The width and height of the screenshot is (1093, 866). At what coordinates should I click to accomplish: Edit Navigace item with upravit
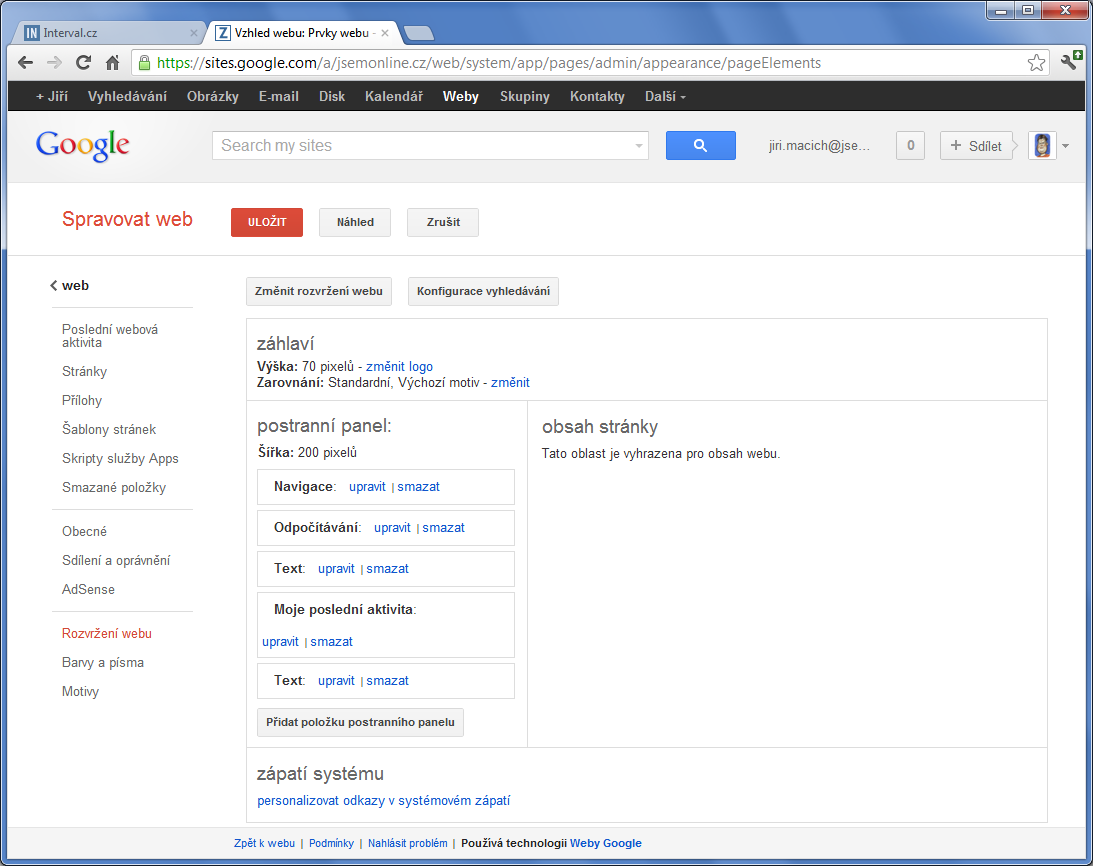point(367,487)
